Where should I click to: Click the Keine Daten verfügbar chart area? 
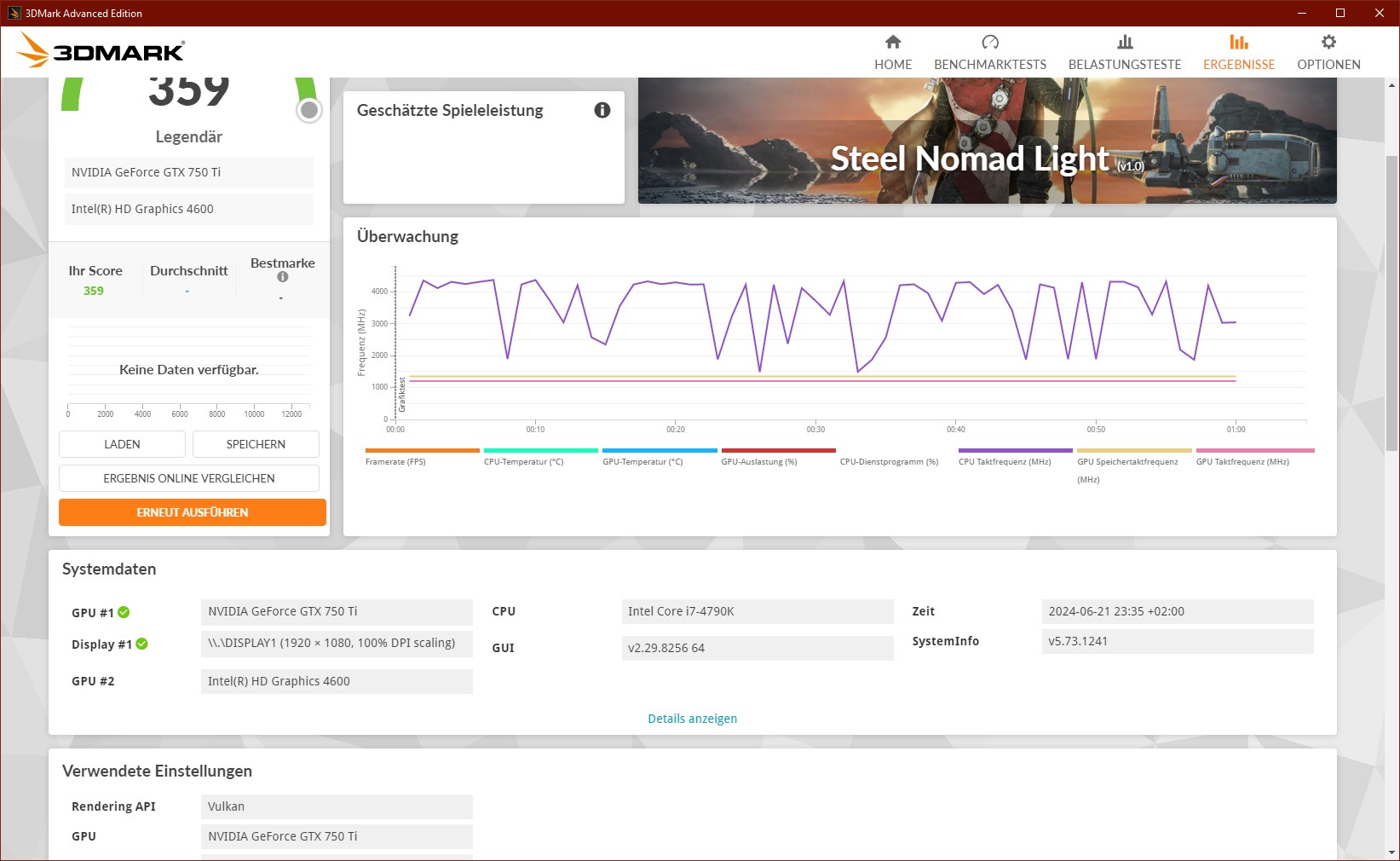click(189, 369)
